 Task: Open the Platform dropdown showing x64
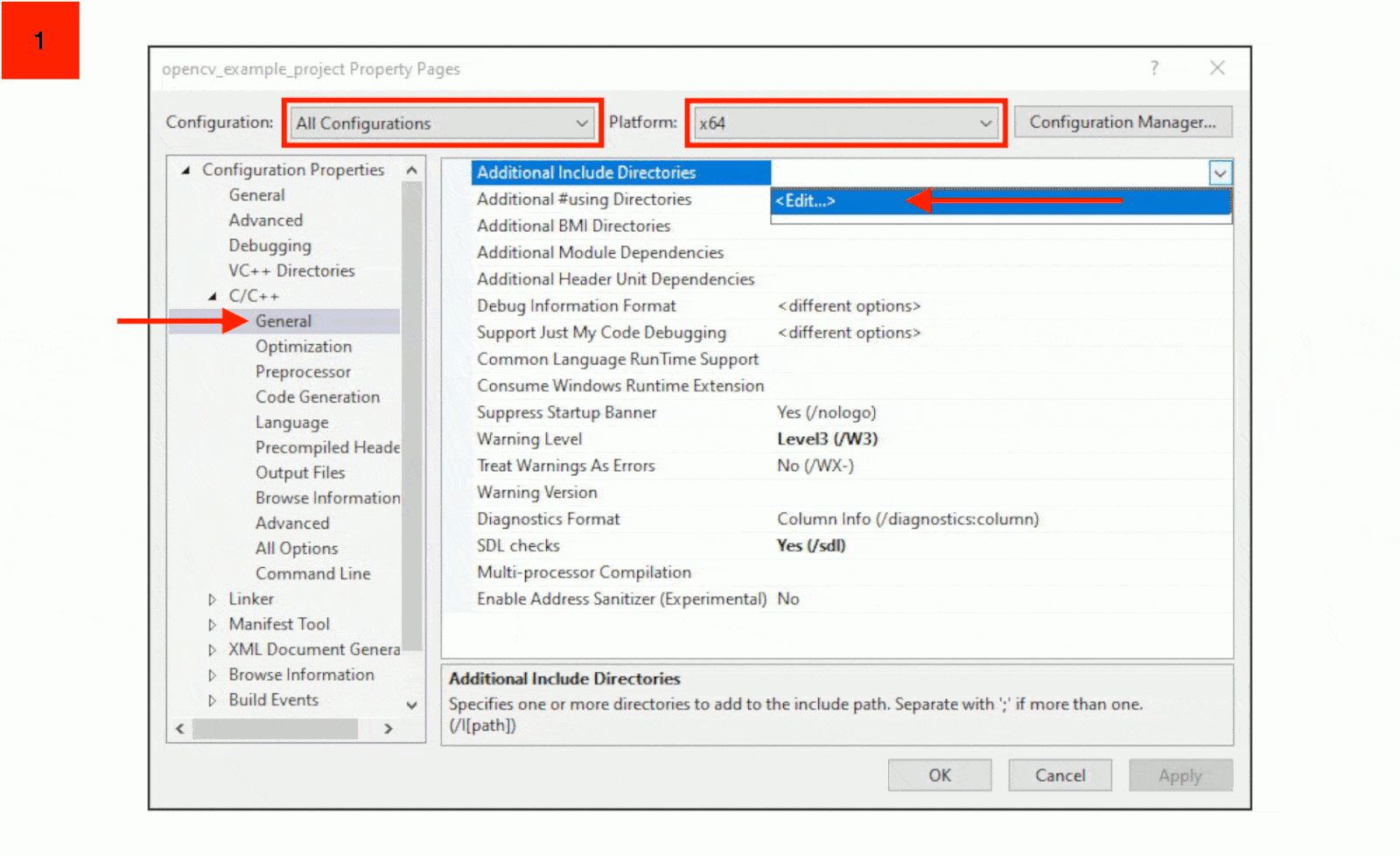pos(846,123)
